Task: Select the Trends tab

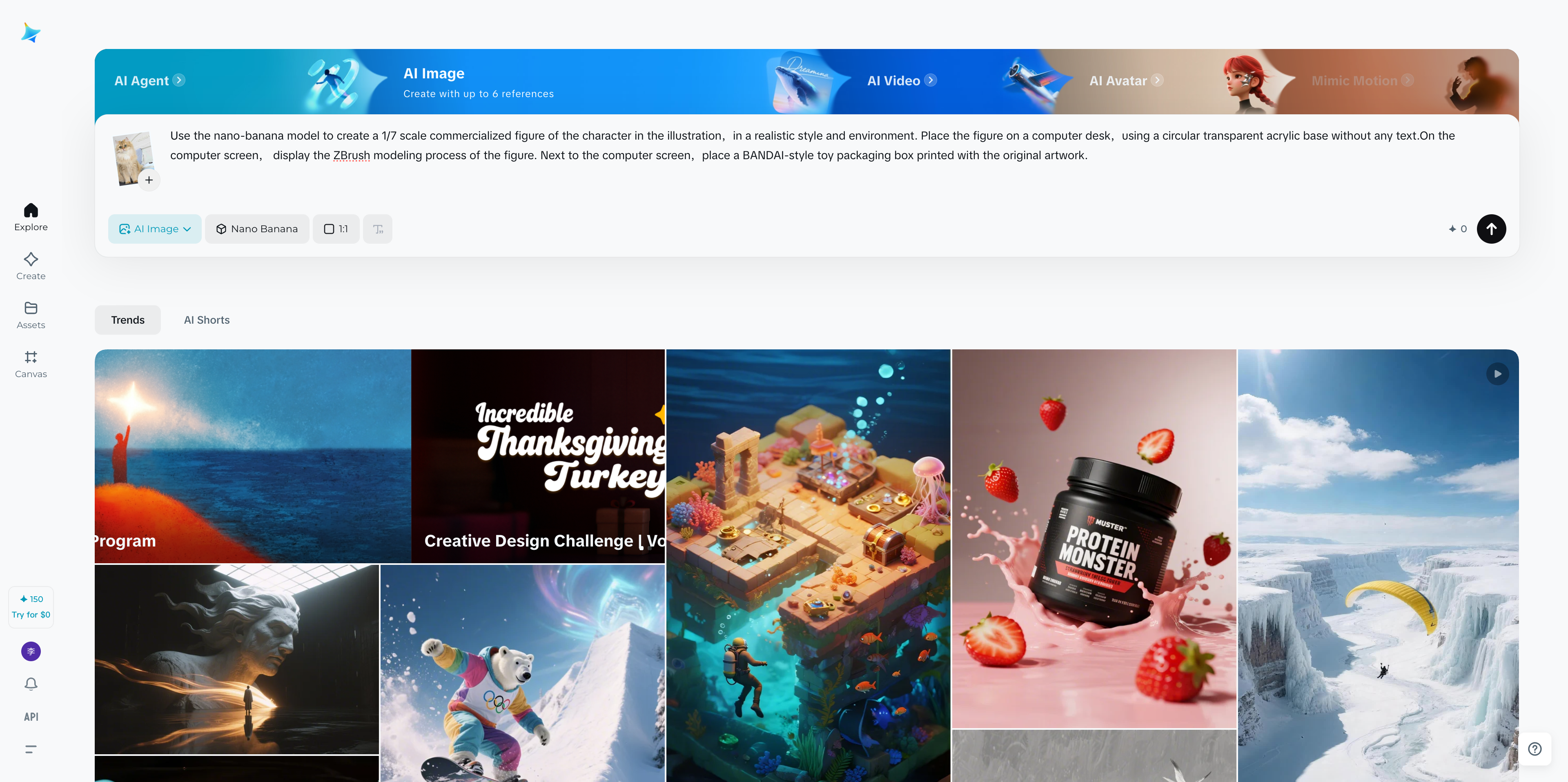Action: pos(128,320)
